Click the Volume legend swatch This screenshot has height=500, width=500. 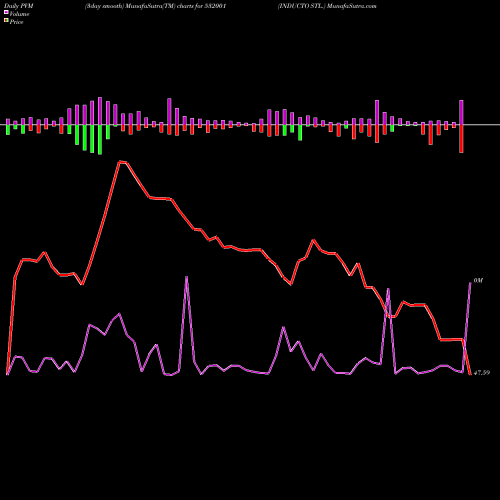(x=6, y=13)
